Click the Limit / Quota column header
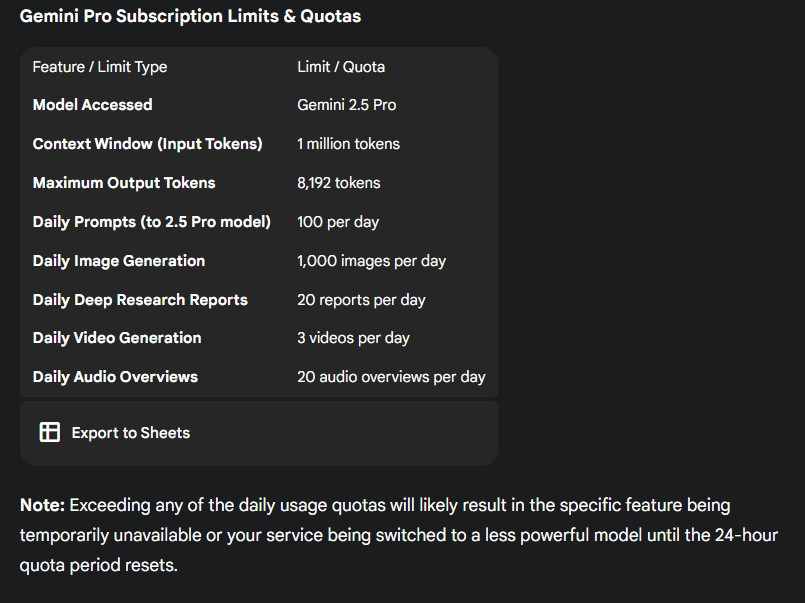 pyautogui.click(x=341, y=67)
